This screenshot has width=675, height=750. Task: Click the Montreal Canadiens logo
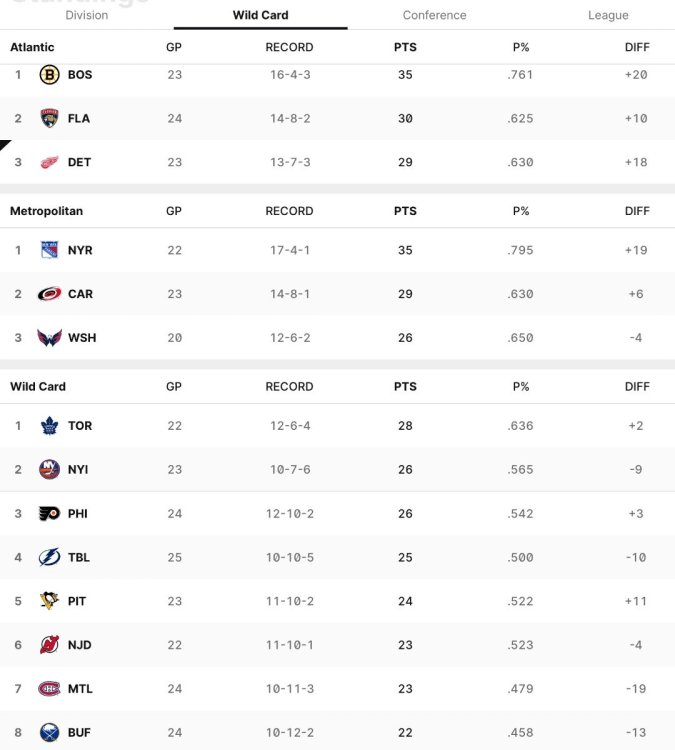click(49, 689)
